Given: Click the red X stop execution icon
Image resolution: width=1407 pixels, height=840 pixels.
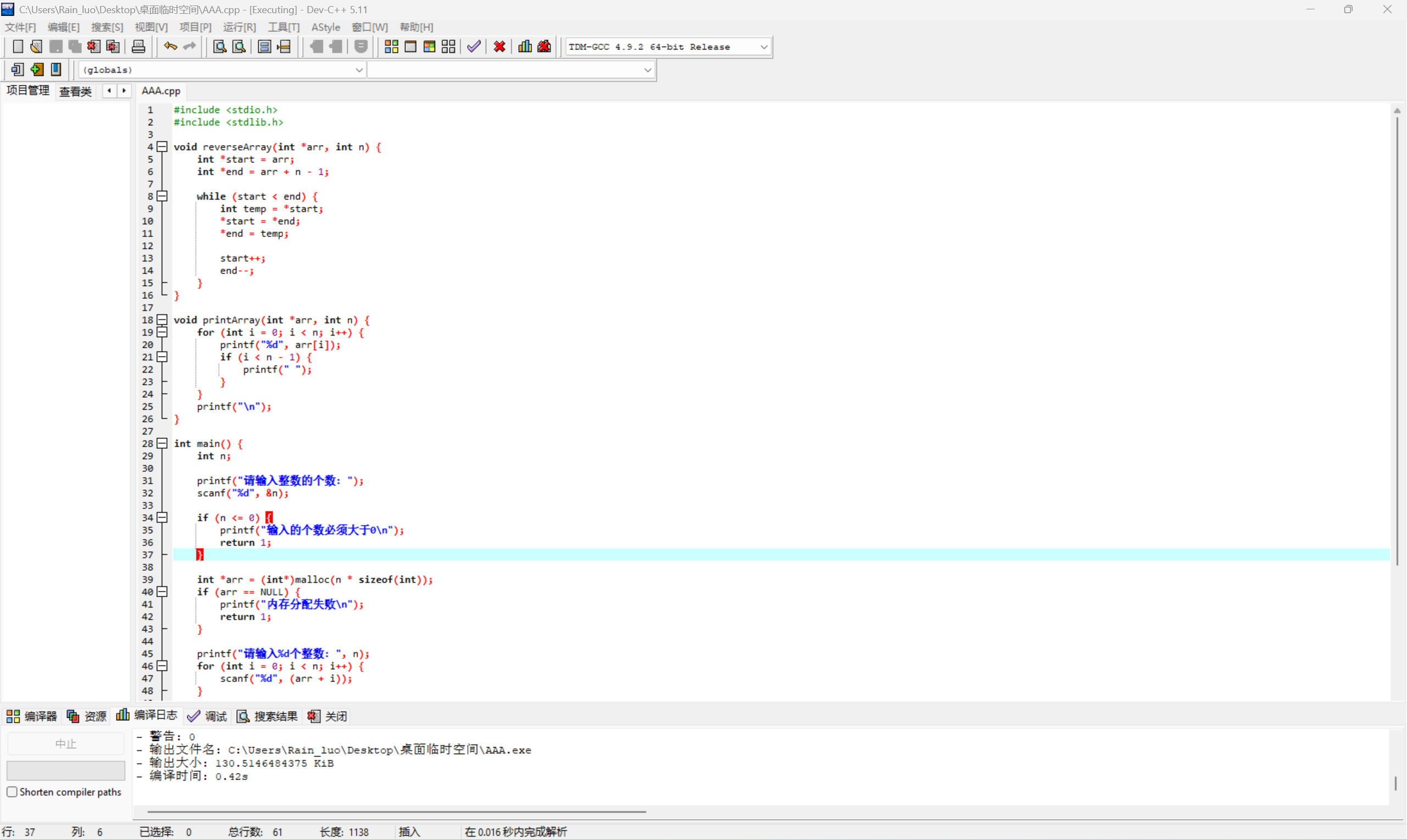Looking at the screenshot, I should (500, 46).
